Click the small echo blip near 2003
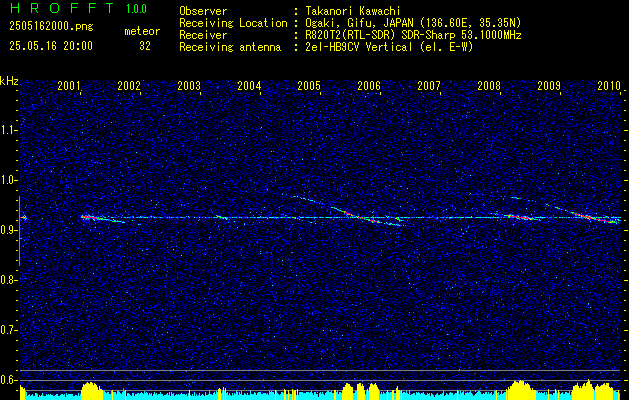629x400 pixels. (x=221, y=217)
